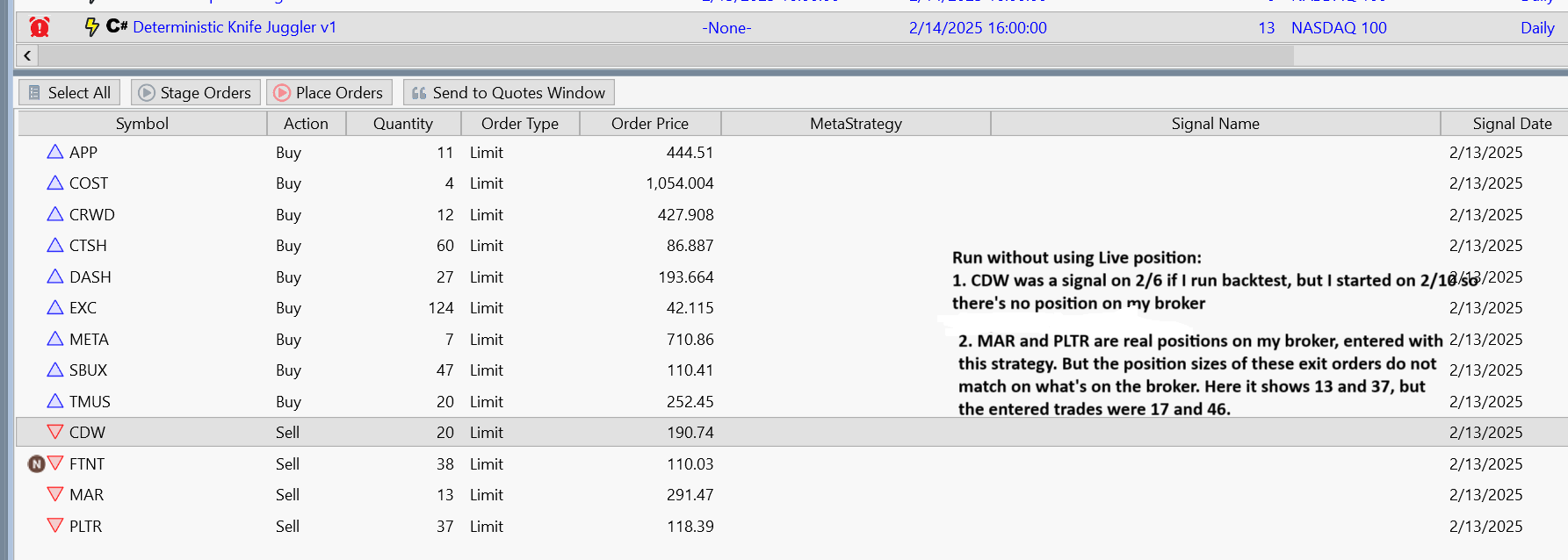
Task: Click MetaStrategy column header
Action: point(856,124)
